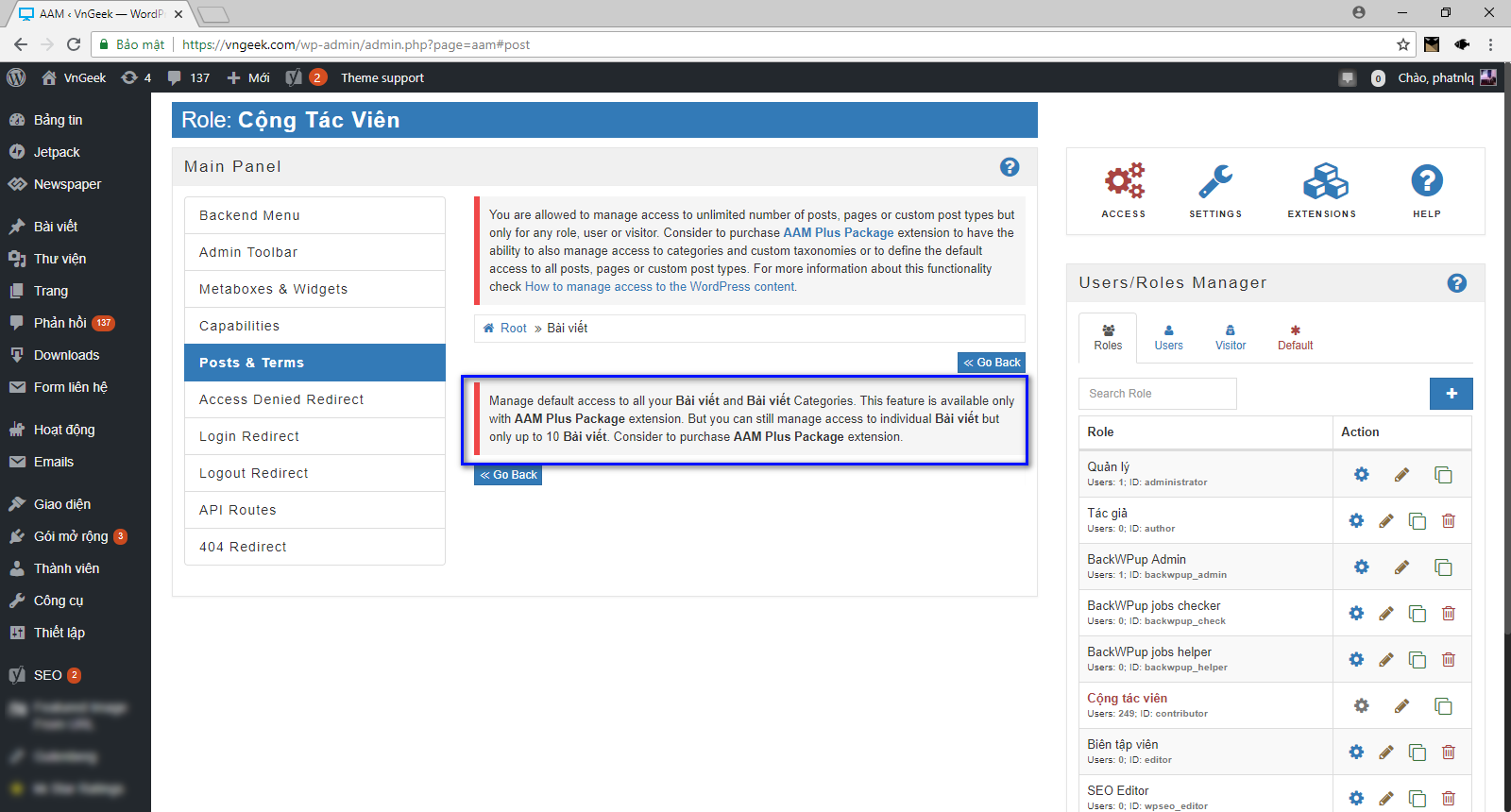Viewport: 1511px width, 812px height.
Task: Edit the Quản lý role pencil icon
Action: tap(1401, 474)
